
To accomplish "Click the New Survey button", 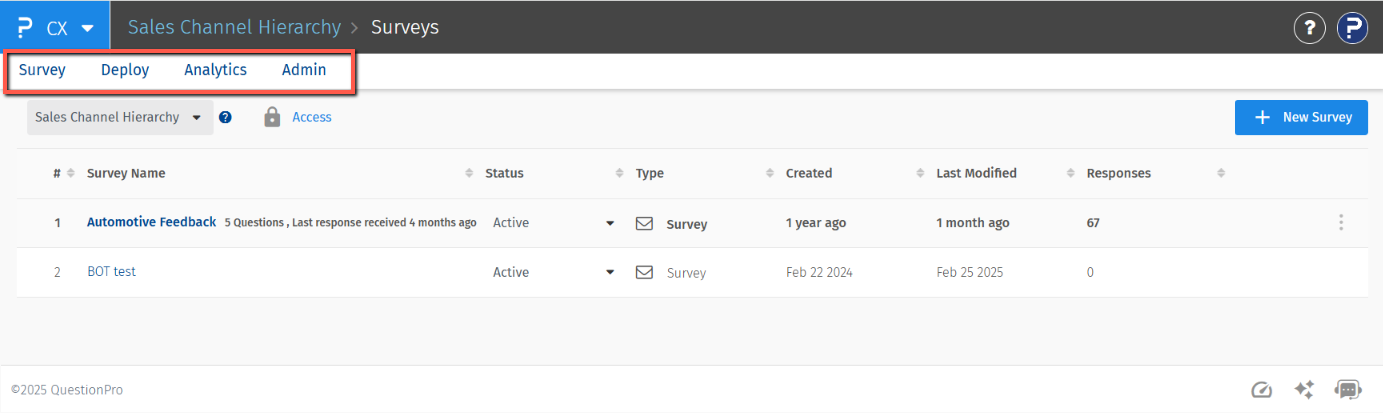I will 1301,117.
